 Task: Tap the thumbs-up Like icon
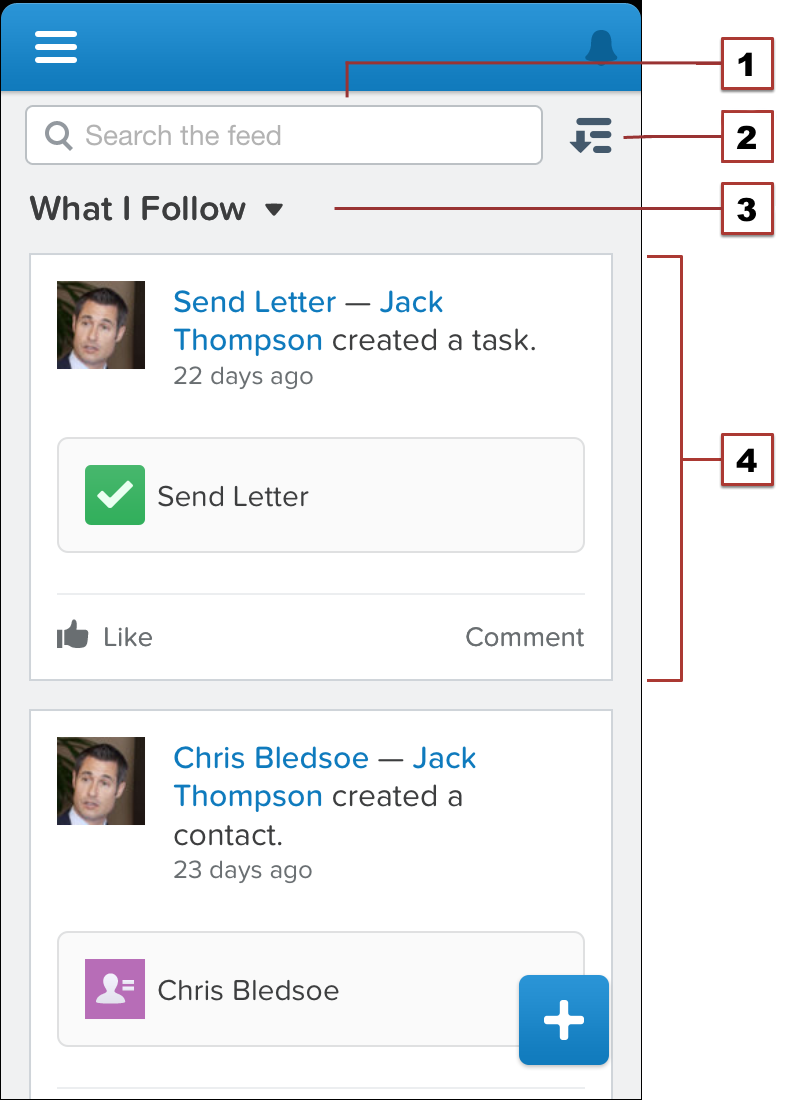(x=73, y=635)
